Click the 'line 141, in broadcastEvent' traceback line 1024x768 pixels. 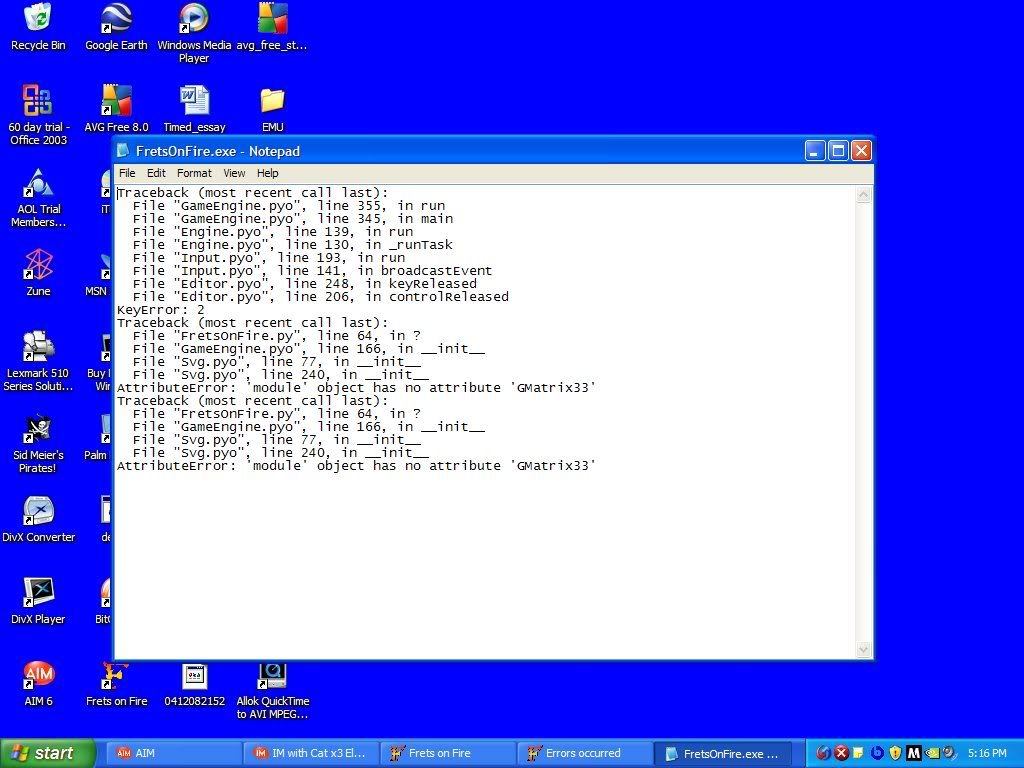[x=312, y=270]
